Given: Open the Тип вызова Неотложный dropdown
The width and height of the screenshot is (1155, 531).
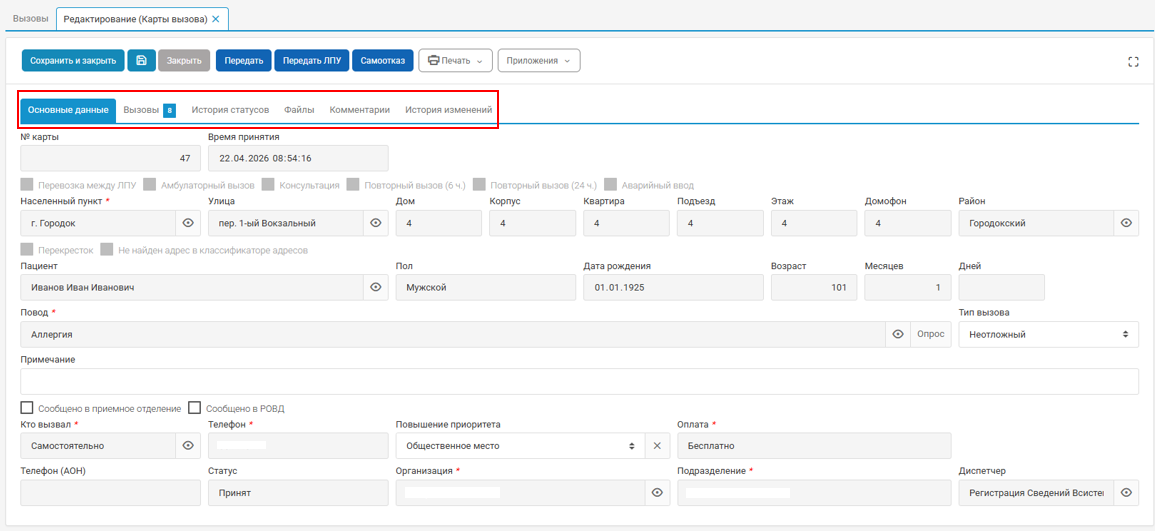Looking at the screenshot, I should tap(1048, 334).
